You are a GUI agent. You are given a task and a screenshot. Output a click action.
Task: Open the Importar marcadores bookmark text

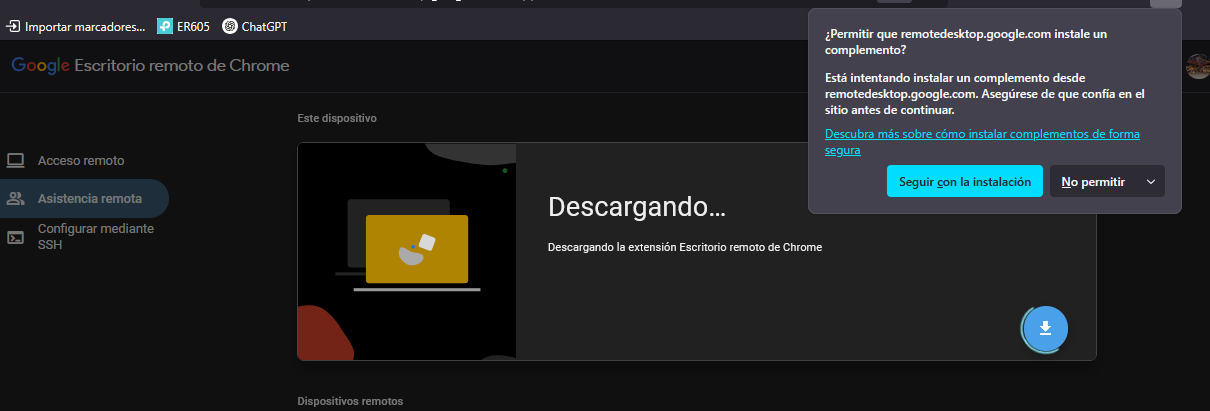tap(85, 26)
